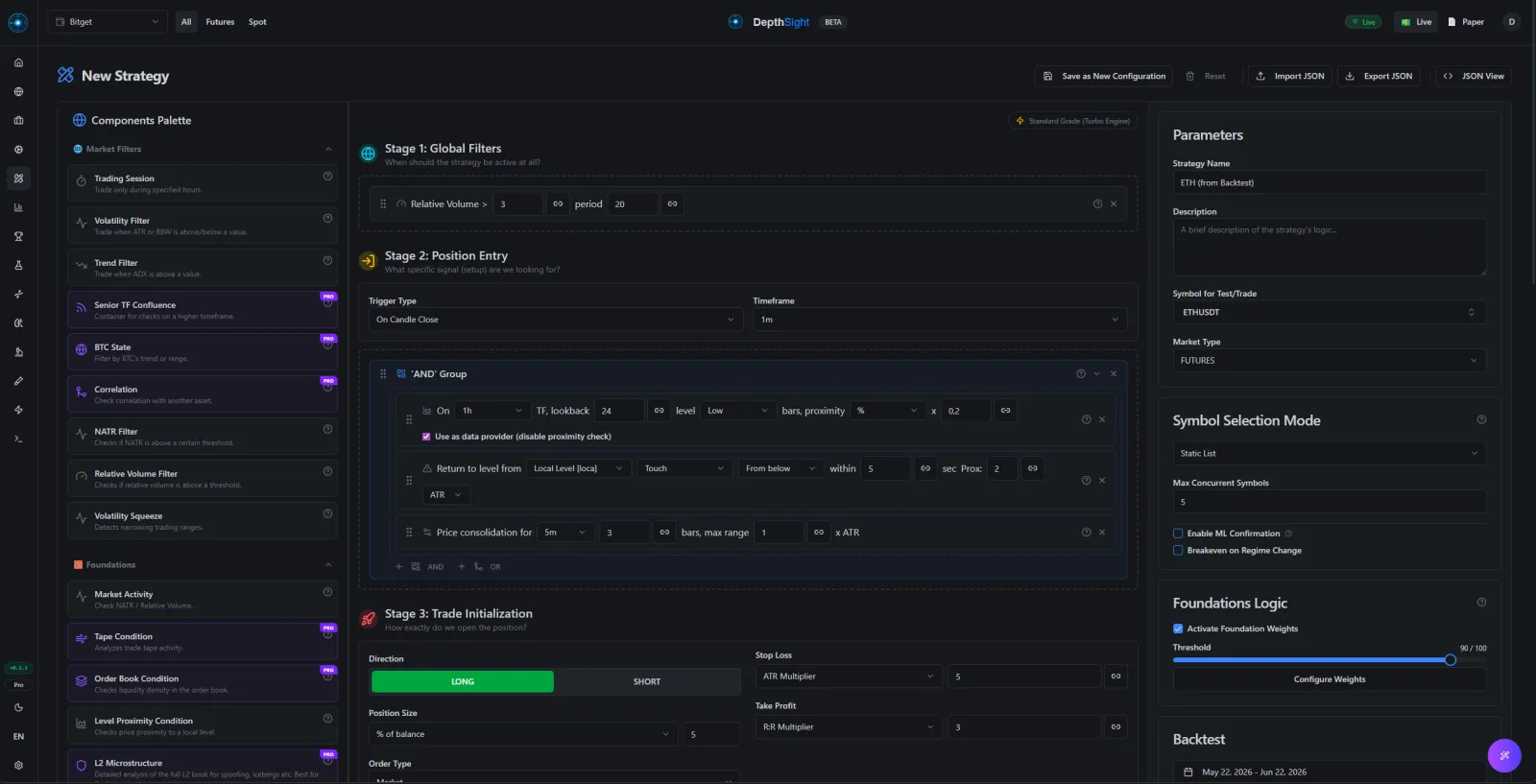Select the Spot market tab
The width and height of the screenshot is (1536, 784).
click(257, 21)
